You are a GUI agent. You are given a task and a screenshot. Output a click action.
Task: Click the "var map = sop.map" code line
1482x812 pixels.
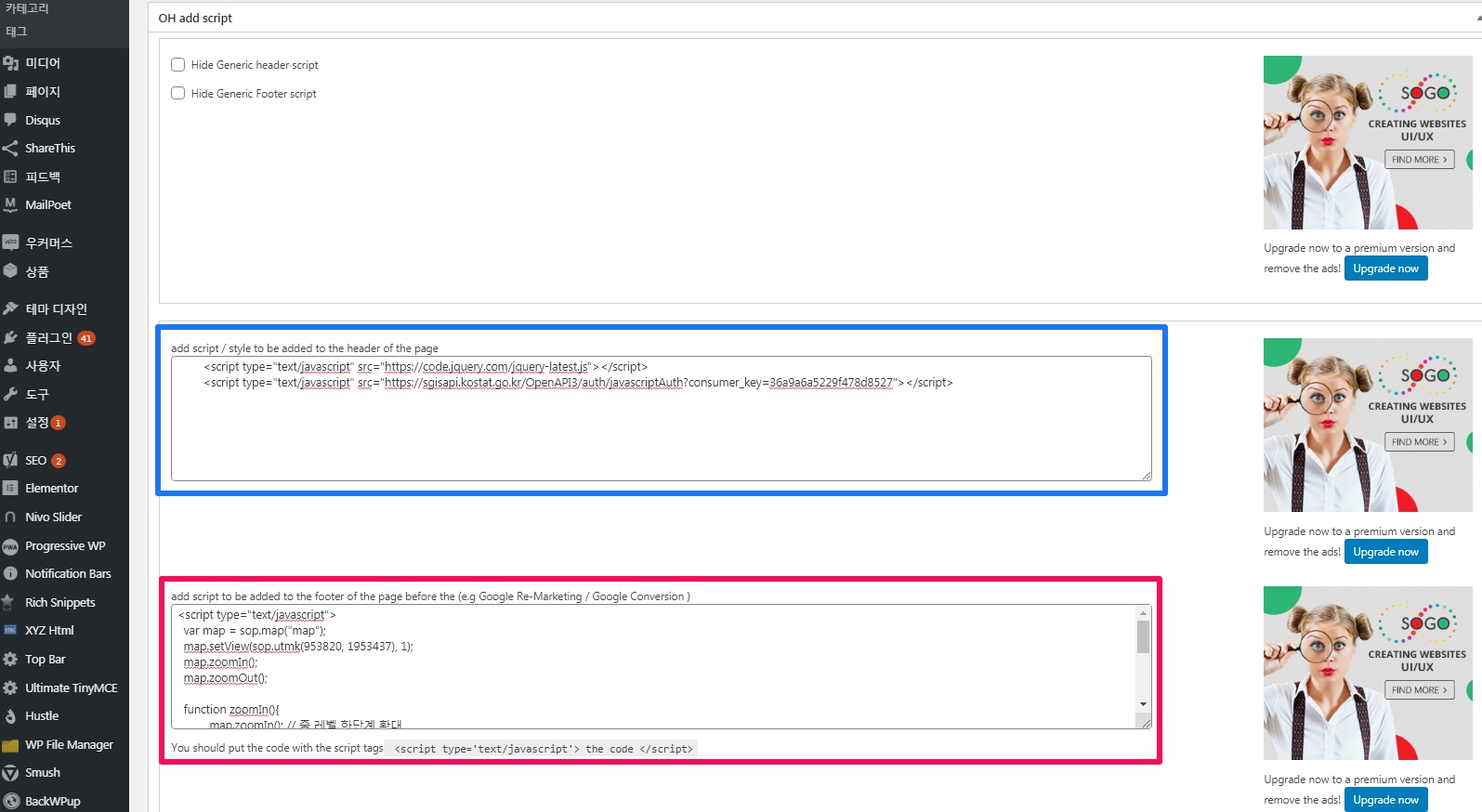[x=255, y=631]
